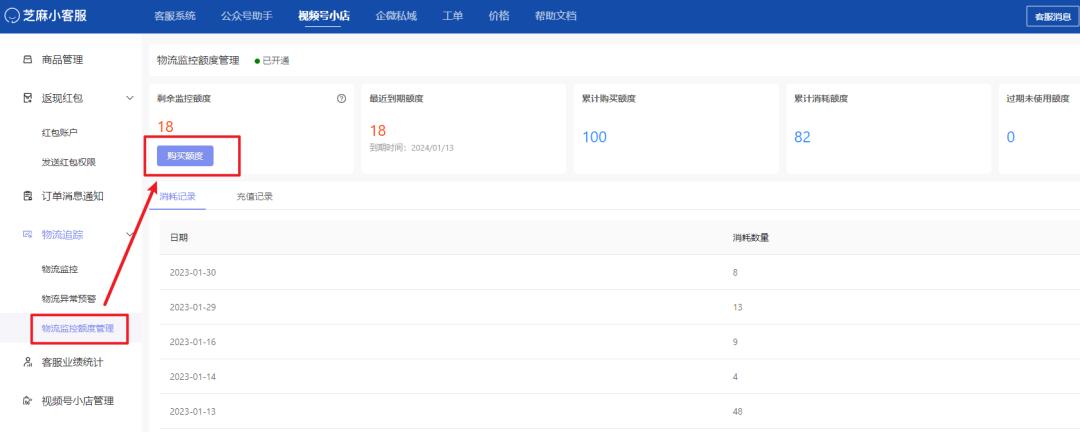Click the 芝麻小客服 logo
The height and width of the screenshot is (432, 1080).
tap(58, 16)
